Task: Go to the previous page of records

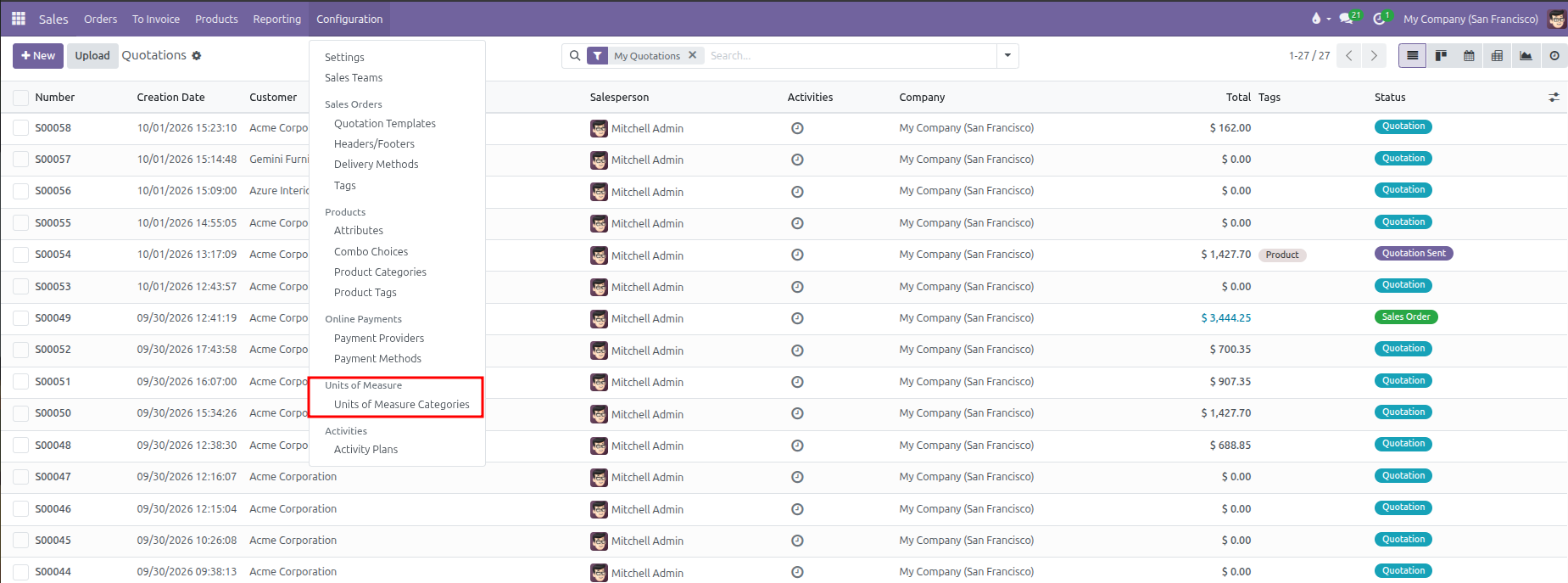Action: (x=1348, y=56)
